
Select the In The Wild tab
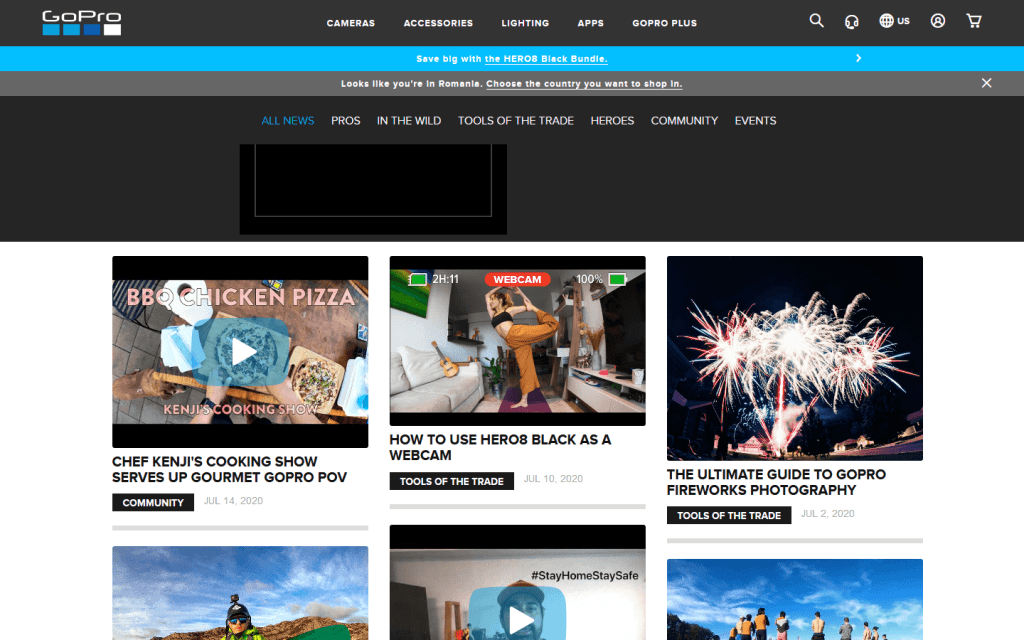(x=409, y=121)
